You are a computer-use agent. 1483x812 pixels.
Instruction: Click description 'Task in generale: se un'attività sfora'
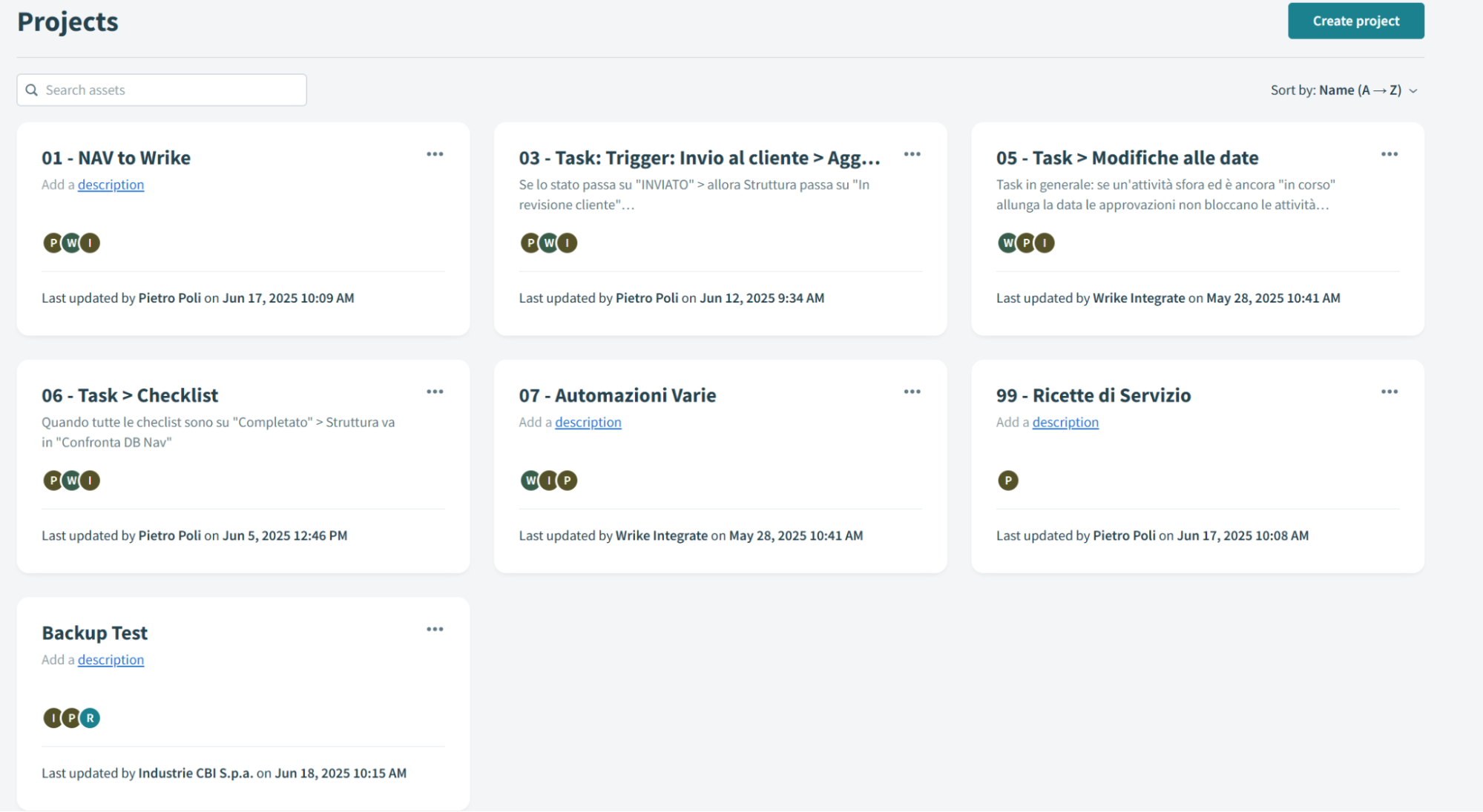[x=1165, y=194]
